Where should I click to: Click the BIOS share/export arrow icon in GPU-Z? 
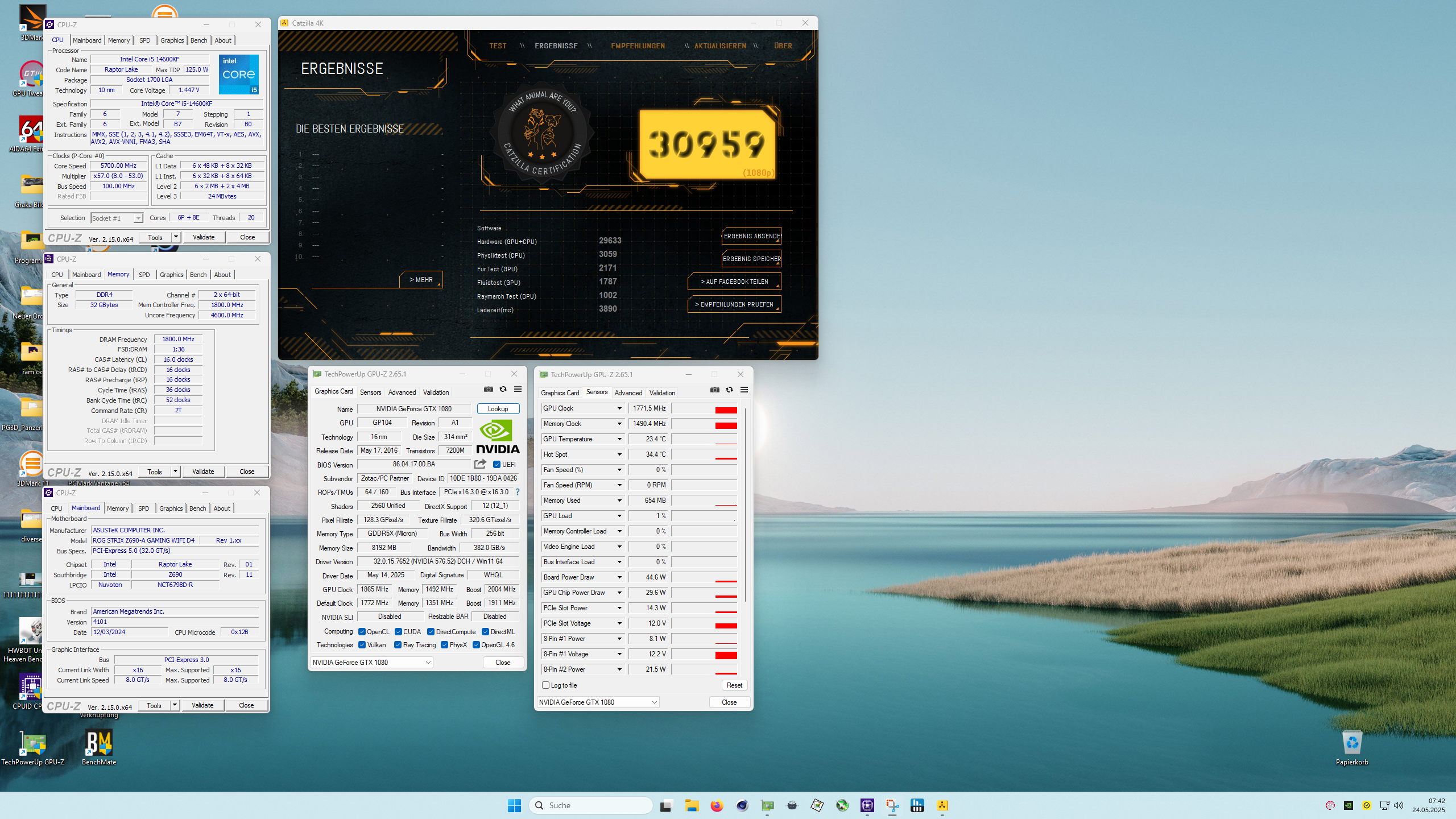[x=480, y=464]
